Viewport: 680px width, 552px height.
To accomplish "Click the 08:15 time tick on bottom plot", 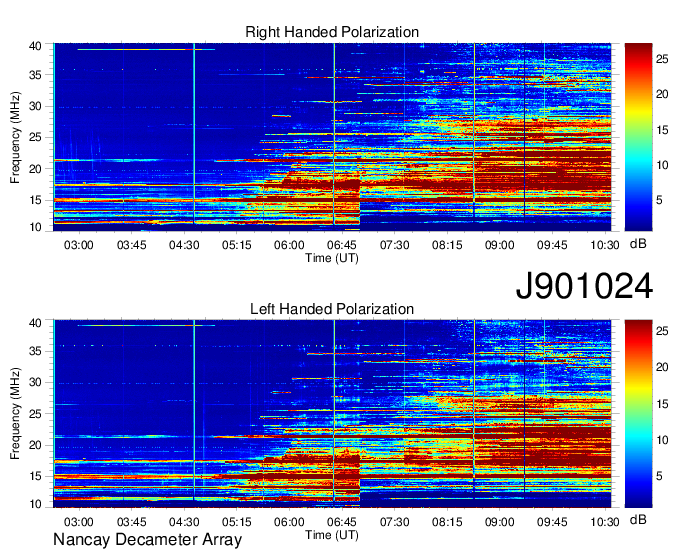I will click(x=447, y=522).
